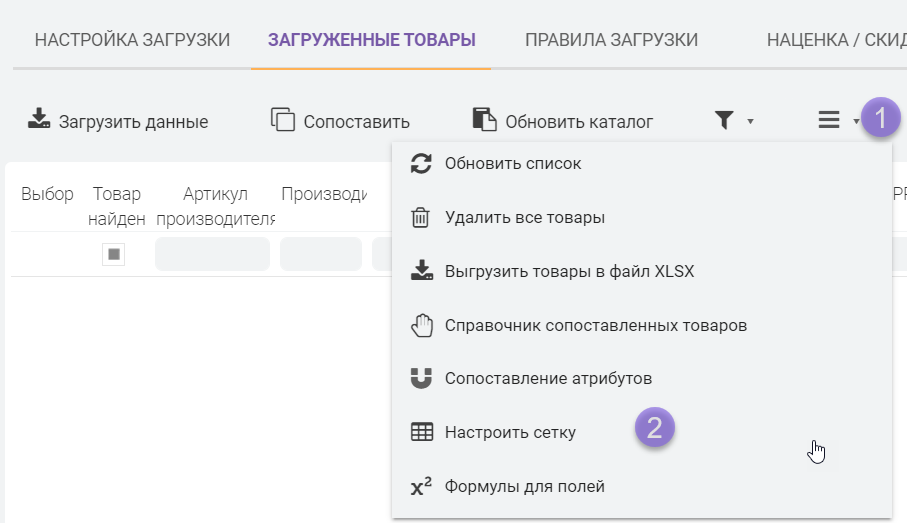907x523 pixels.
Task: Switch to the Настройка загрузки tab
Action: pos(132,41)
